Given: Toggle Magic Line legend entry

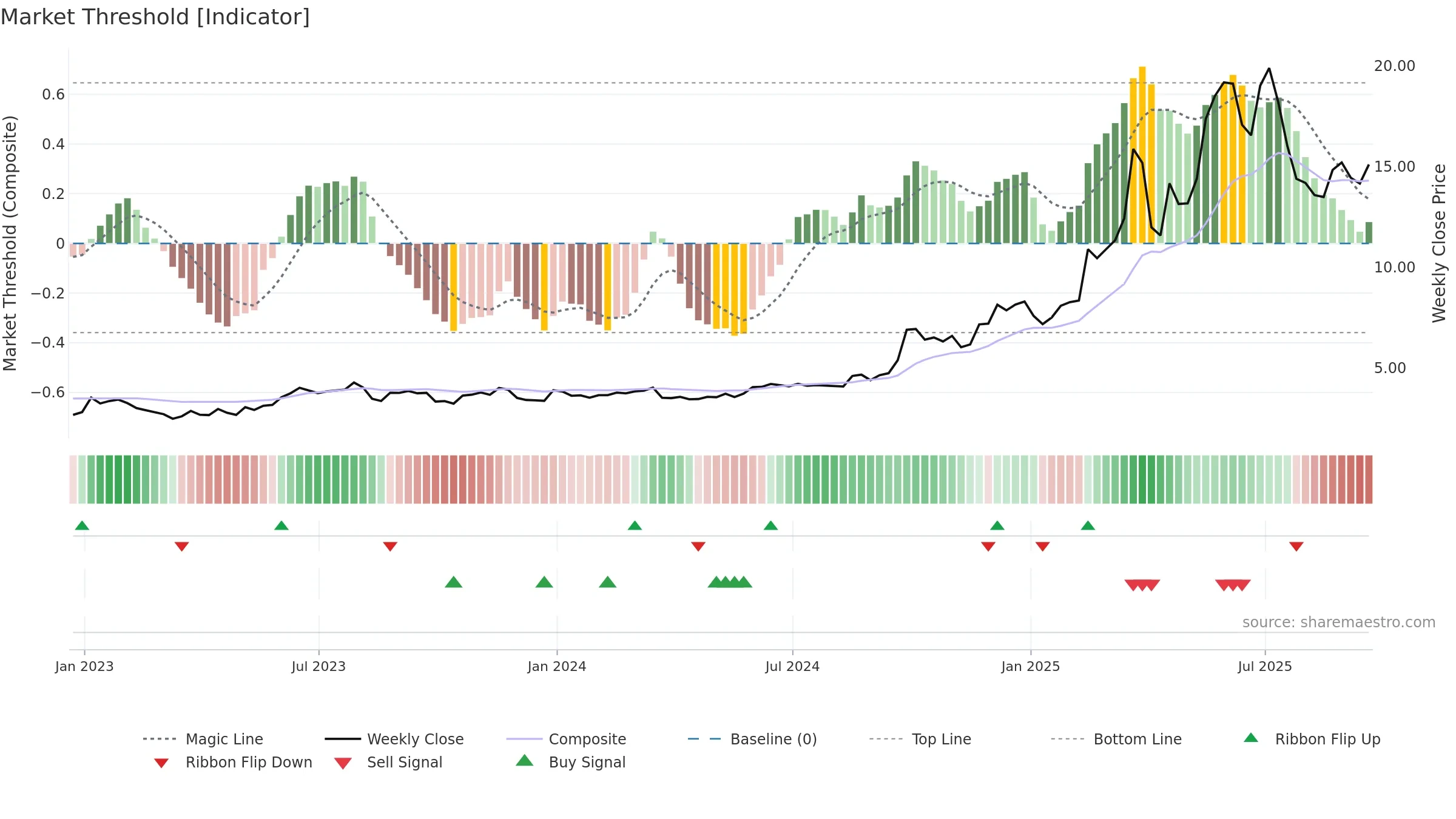Looking at the screenshot, I should click(203, 739).
